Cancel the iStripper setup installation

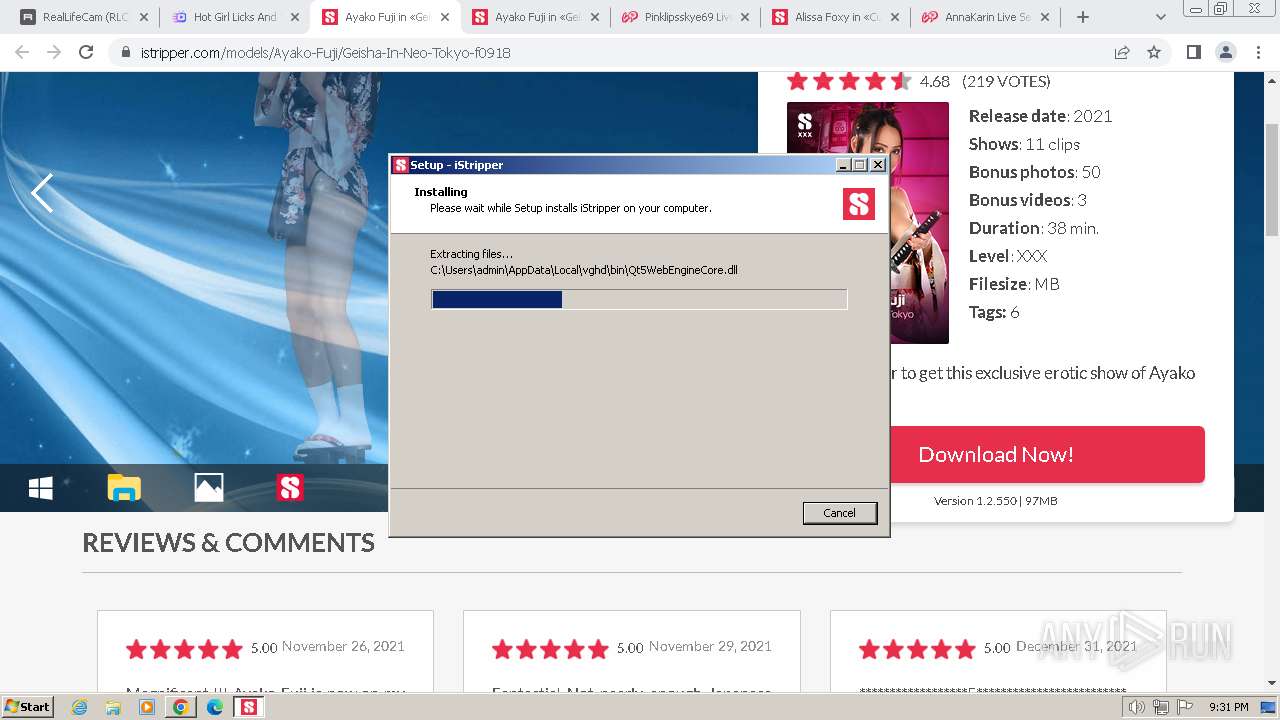pos(839,513)
